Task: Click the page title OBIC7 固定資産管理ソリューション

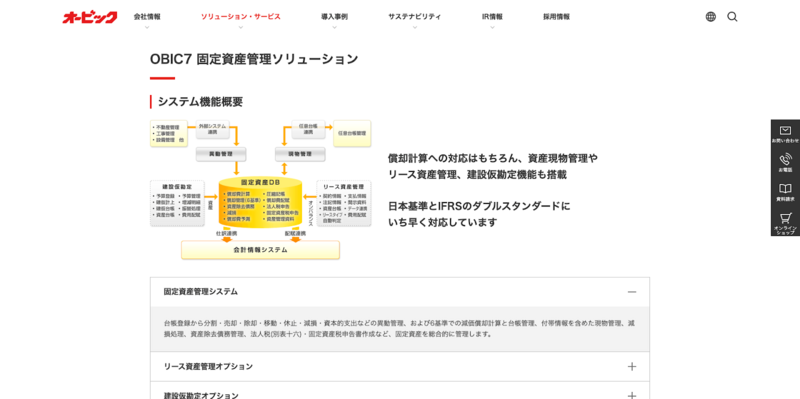Action: (254, 59)
